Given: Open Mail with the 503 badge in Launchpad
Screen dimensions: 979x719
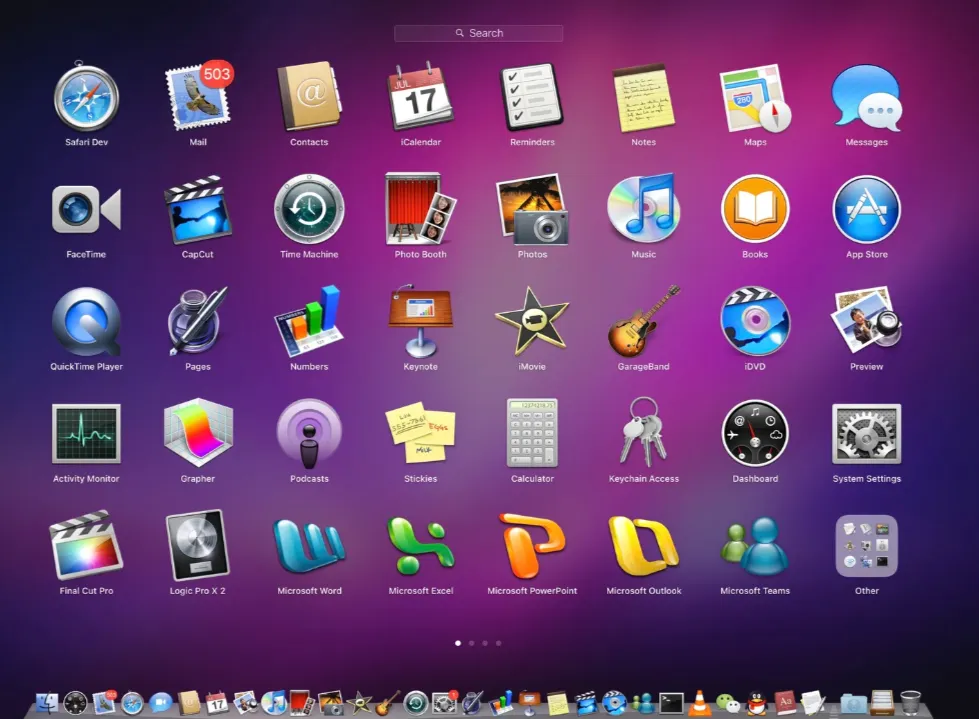Looking at the screenshot, I should click(198, 97).
